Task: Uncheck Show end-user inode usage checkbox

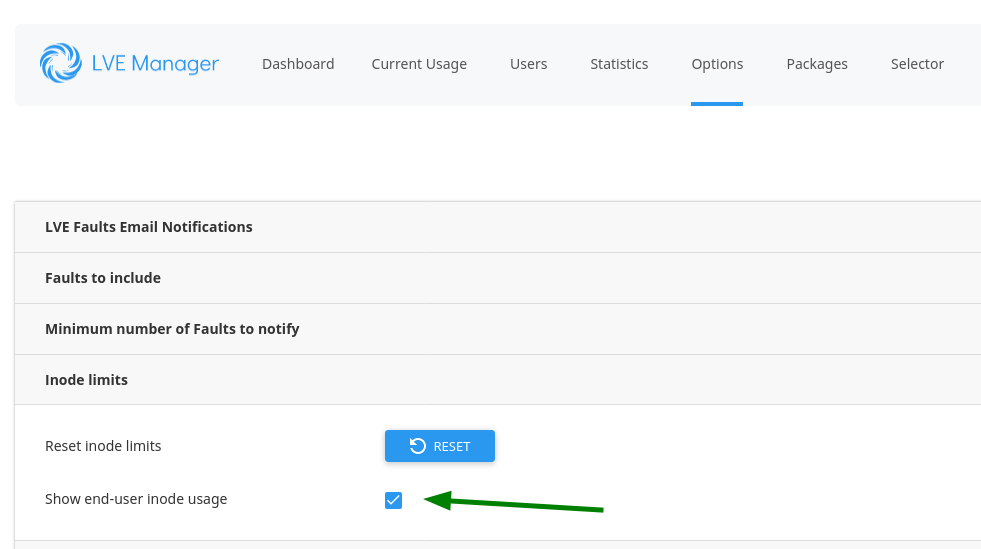Action: click(x=393, y=500)
